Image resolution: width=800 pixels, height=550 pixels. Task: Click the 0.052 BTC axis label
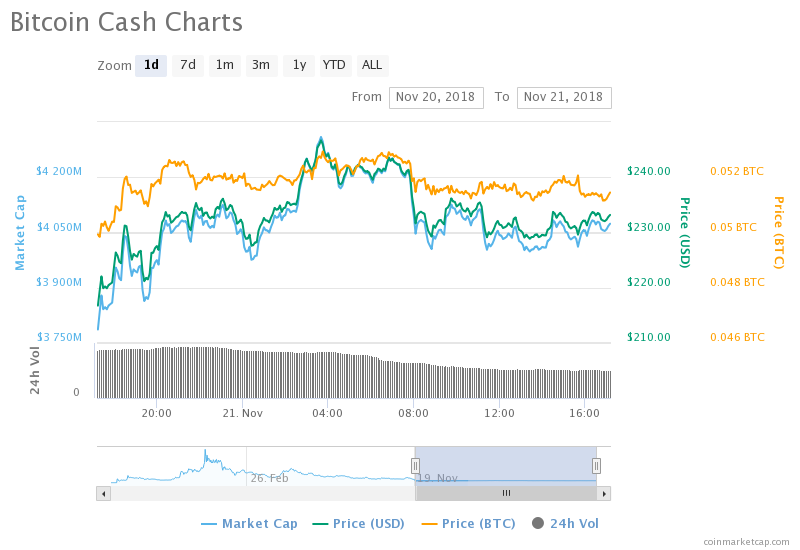tap(737, 171)
